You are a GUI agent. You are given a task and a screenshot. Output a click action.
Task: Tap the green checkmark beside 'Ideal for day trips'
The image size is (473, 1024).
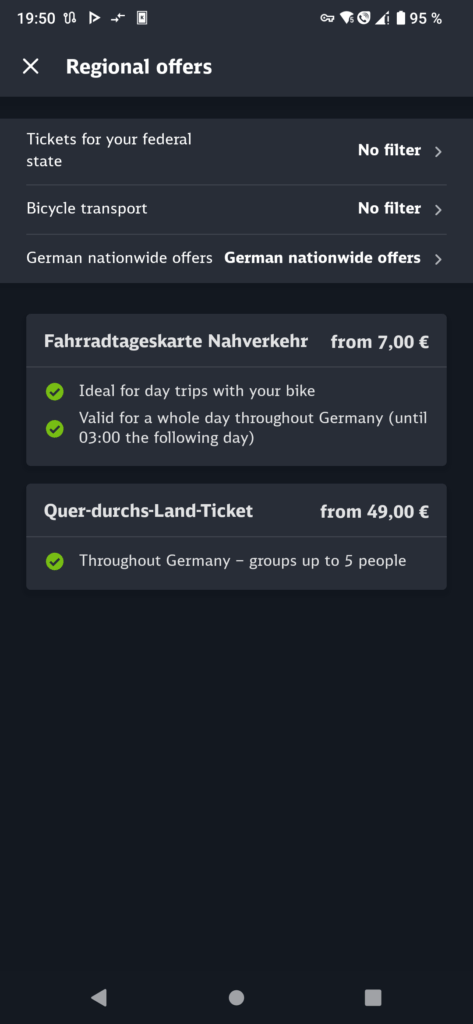pos(55,392)
